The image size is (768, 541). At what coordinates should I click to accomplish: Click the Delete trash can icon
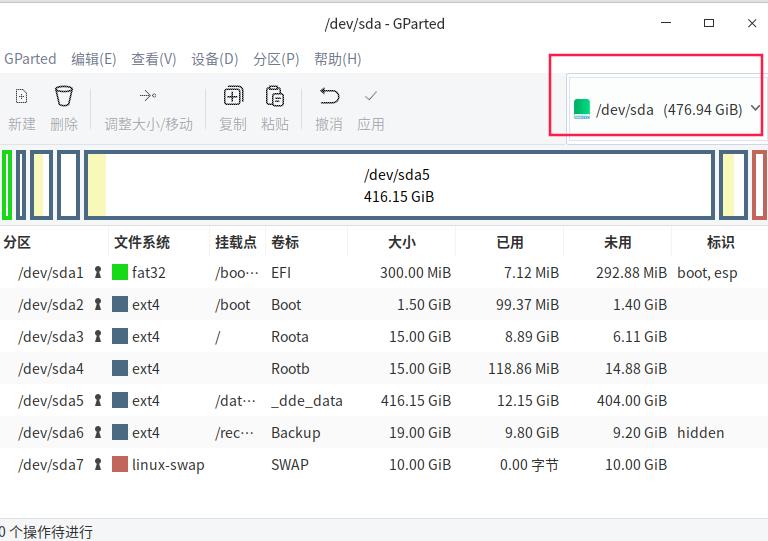[64, 96]
